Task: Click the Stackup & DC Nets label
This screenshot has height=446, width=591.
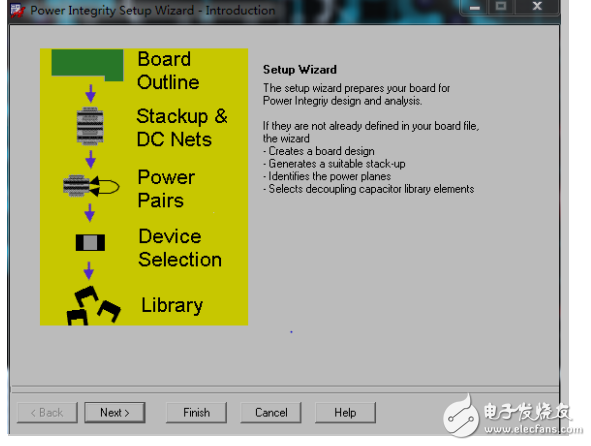Action: [x=182, y=128]
